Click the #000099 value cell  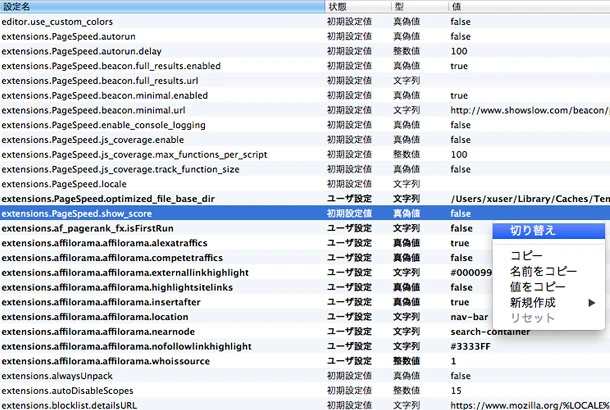click(471, 273)
